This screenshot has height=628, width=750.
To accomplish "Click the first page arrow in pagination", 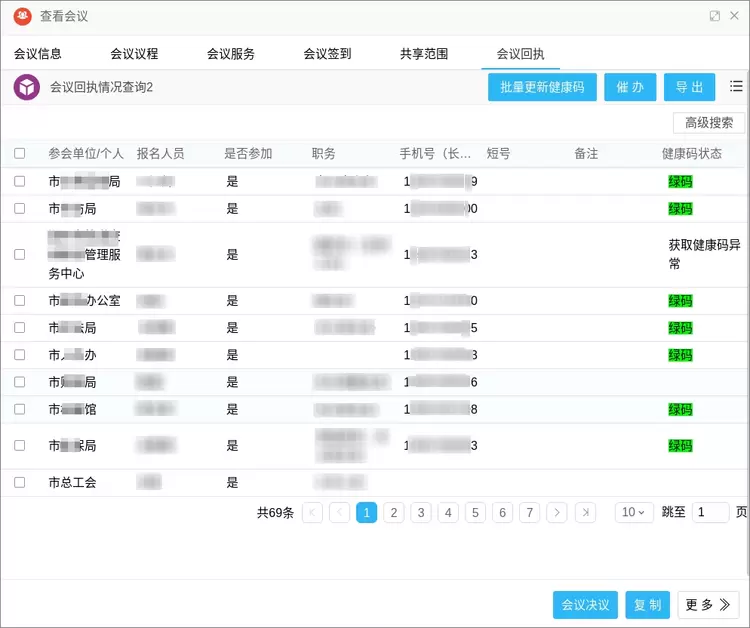I will [312, 512].
